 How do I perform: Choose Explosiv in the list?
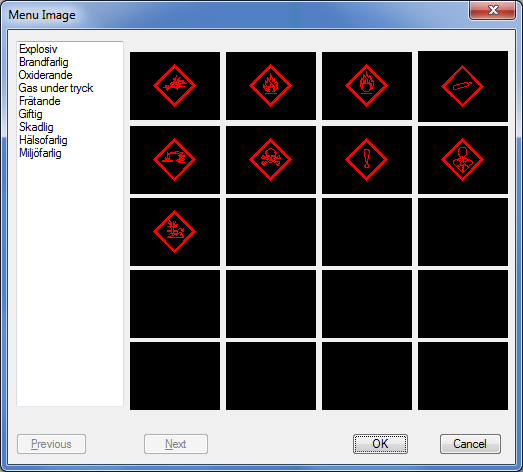38,49
